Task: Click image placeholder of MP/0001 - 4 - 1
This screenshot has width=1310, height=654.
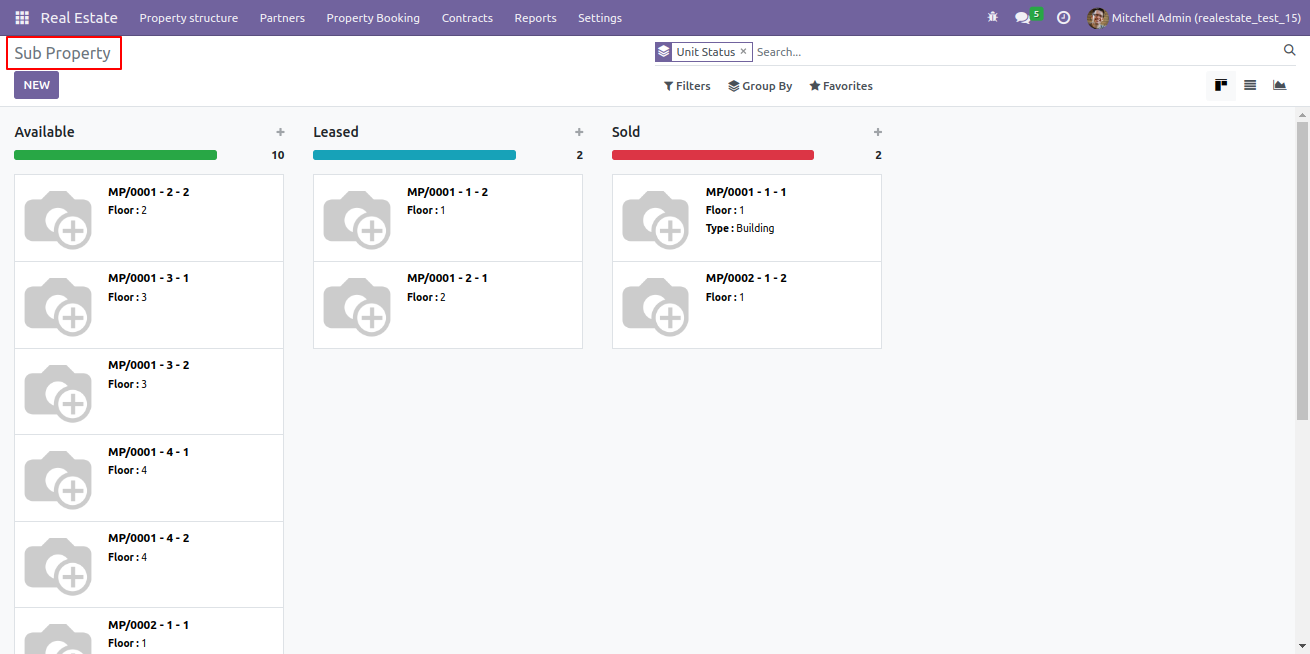Action: click(x=58, y=478)
